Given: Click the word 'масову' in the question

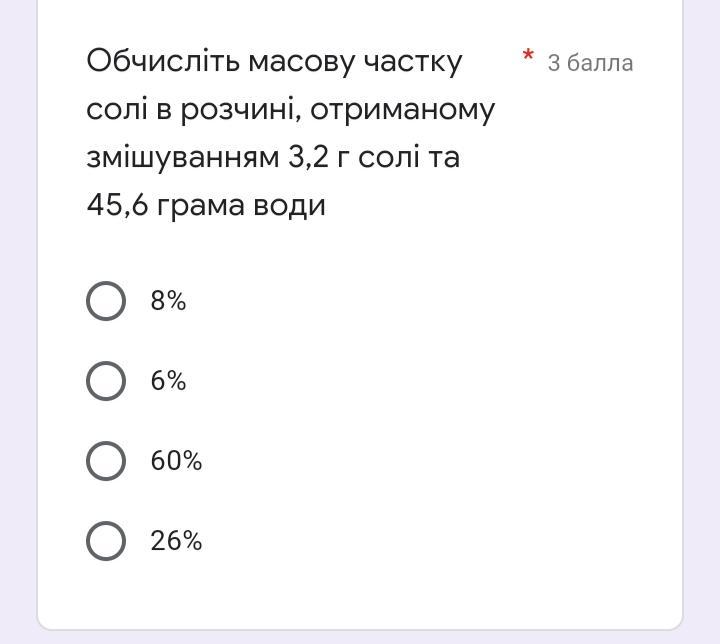Looking at the screenshot, I should 302,63.
